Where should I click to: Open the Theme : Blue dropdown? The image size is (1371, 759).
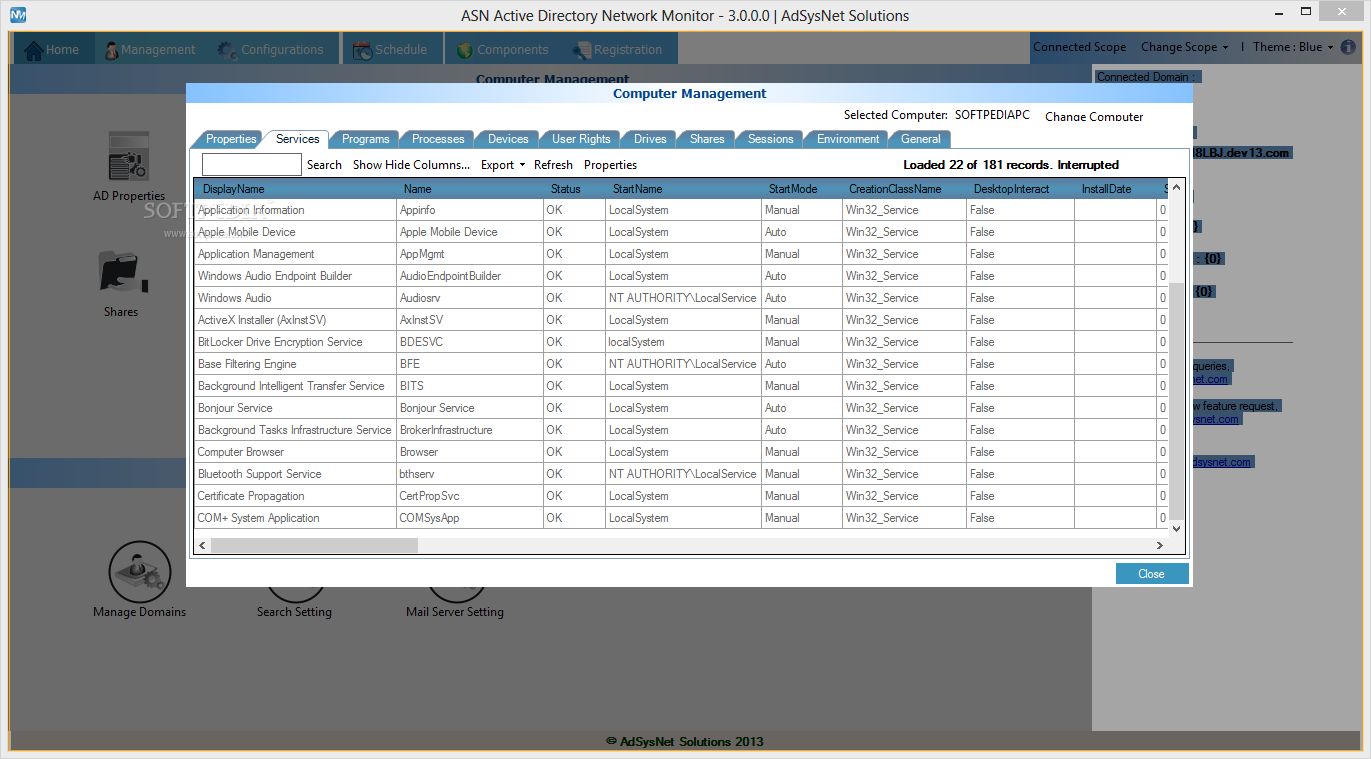1293,47
